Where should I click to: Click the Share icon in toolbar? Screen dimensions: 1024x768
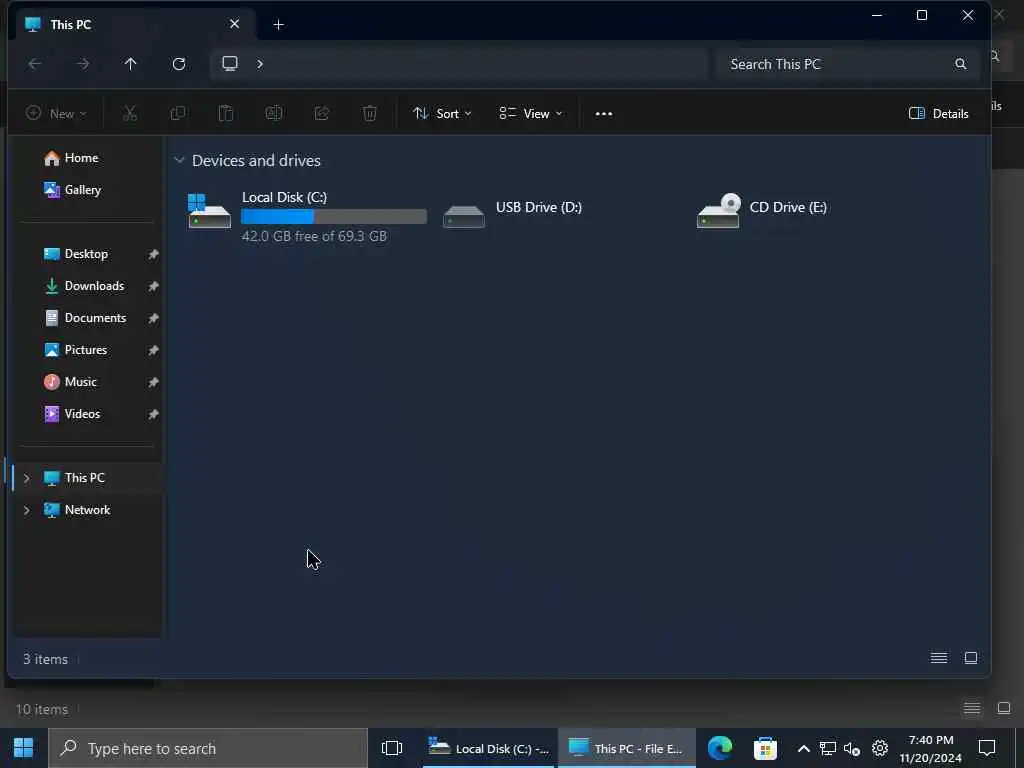322,114
